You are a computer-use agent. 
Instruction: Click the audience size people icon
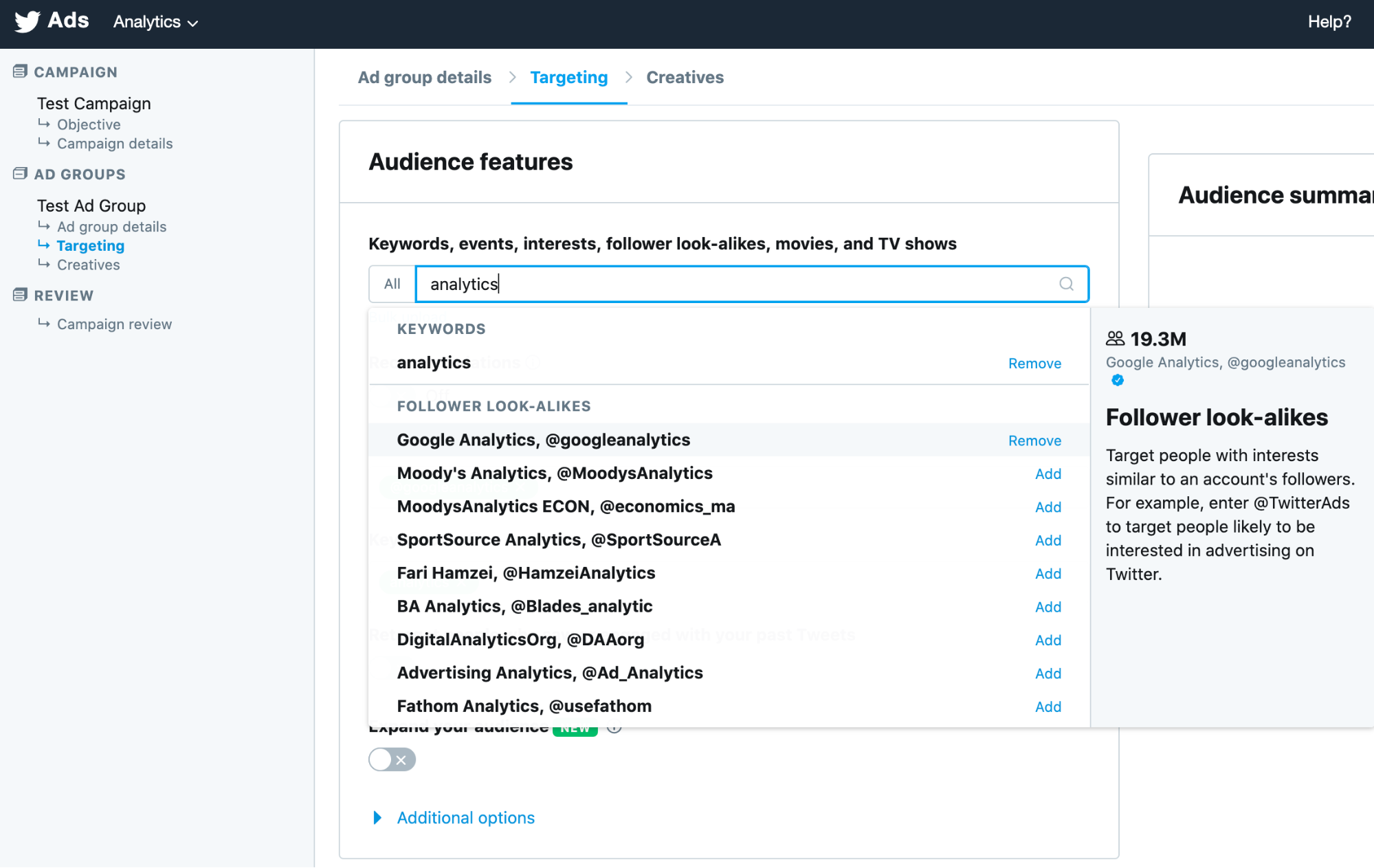1115,338
